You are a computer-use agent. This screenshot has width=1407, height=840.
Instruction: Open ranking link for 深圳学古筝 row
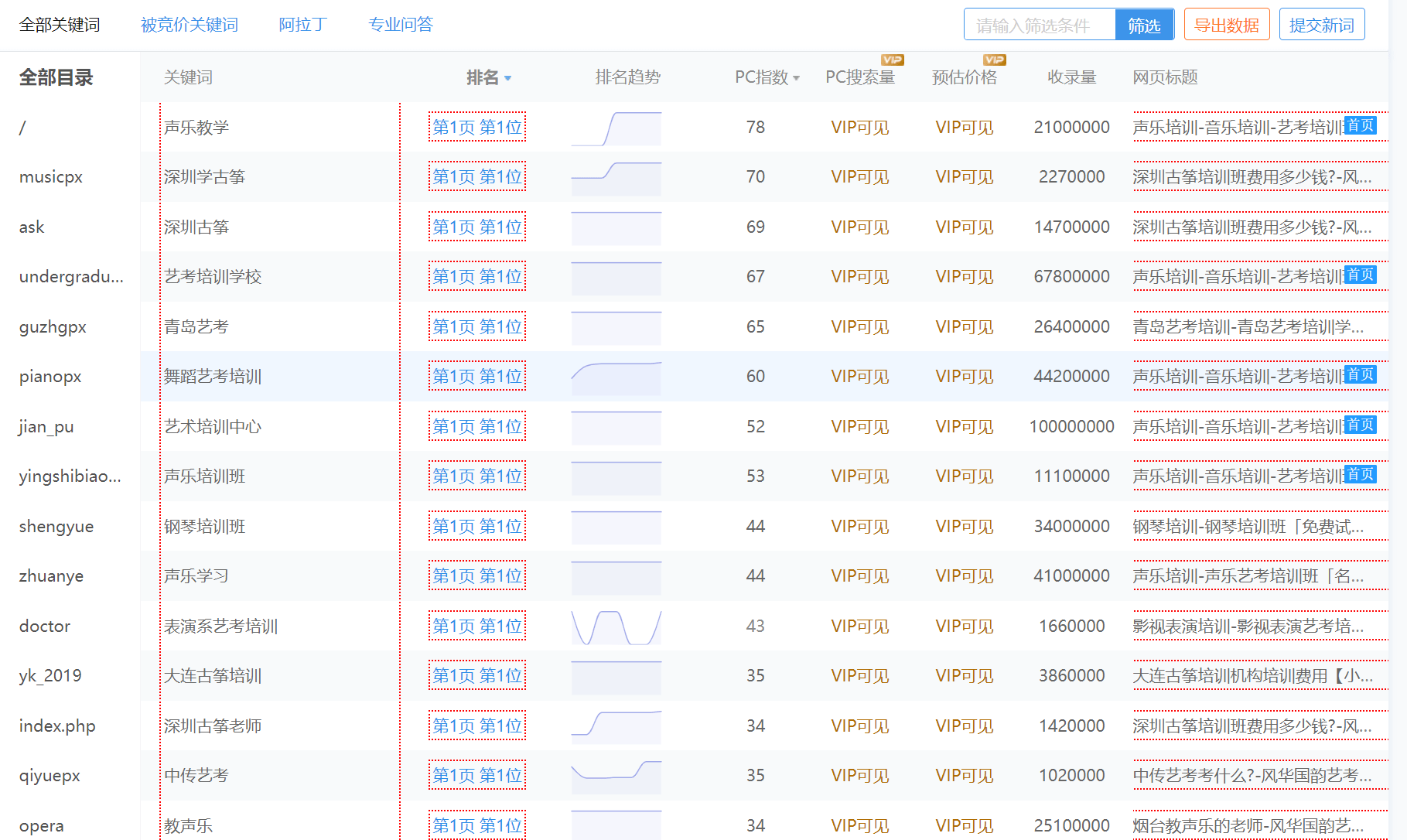[477, 177]
